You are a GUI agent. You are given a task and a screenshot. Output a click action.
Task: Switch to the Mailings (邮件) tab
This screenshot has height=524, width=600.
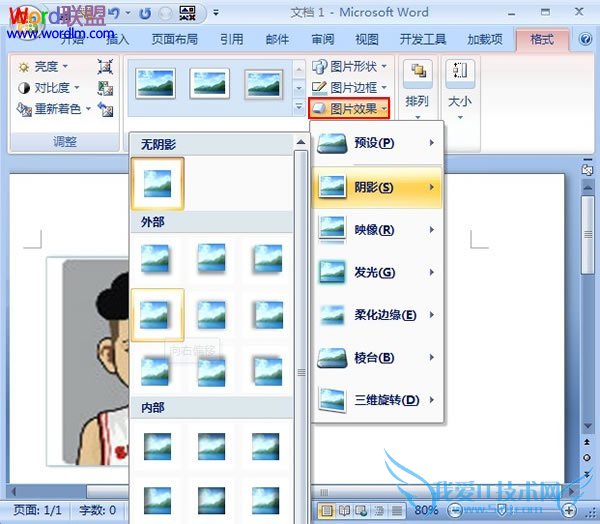[277, 39]
